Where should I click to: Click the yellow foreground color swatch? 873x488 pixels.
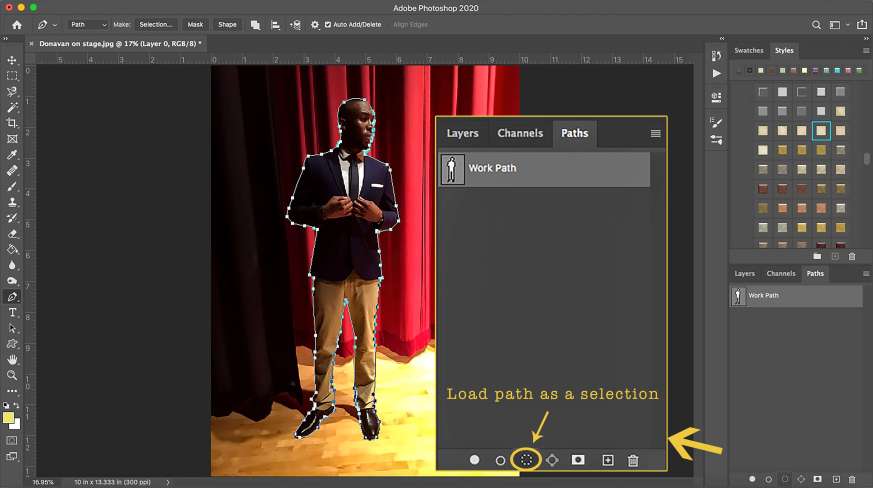pyautogui.click(x=9, y=417)
